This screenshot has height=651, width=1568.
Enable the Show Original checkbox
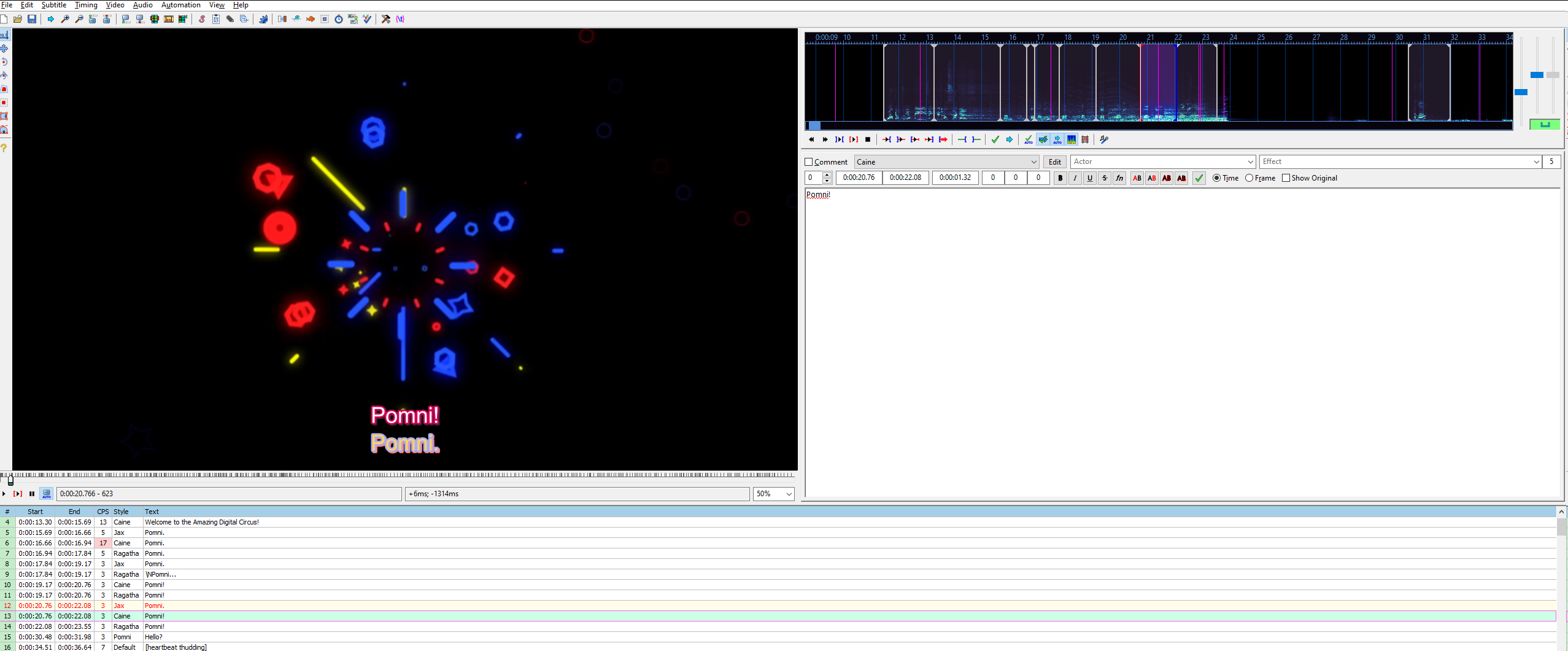[1286, 178]
